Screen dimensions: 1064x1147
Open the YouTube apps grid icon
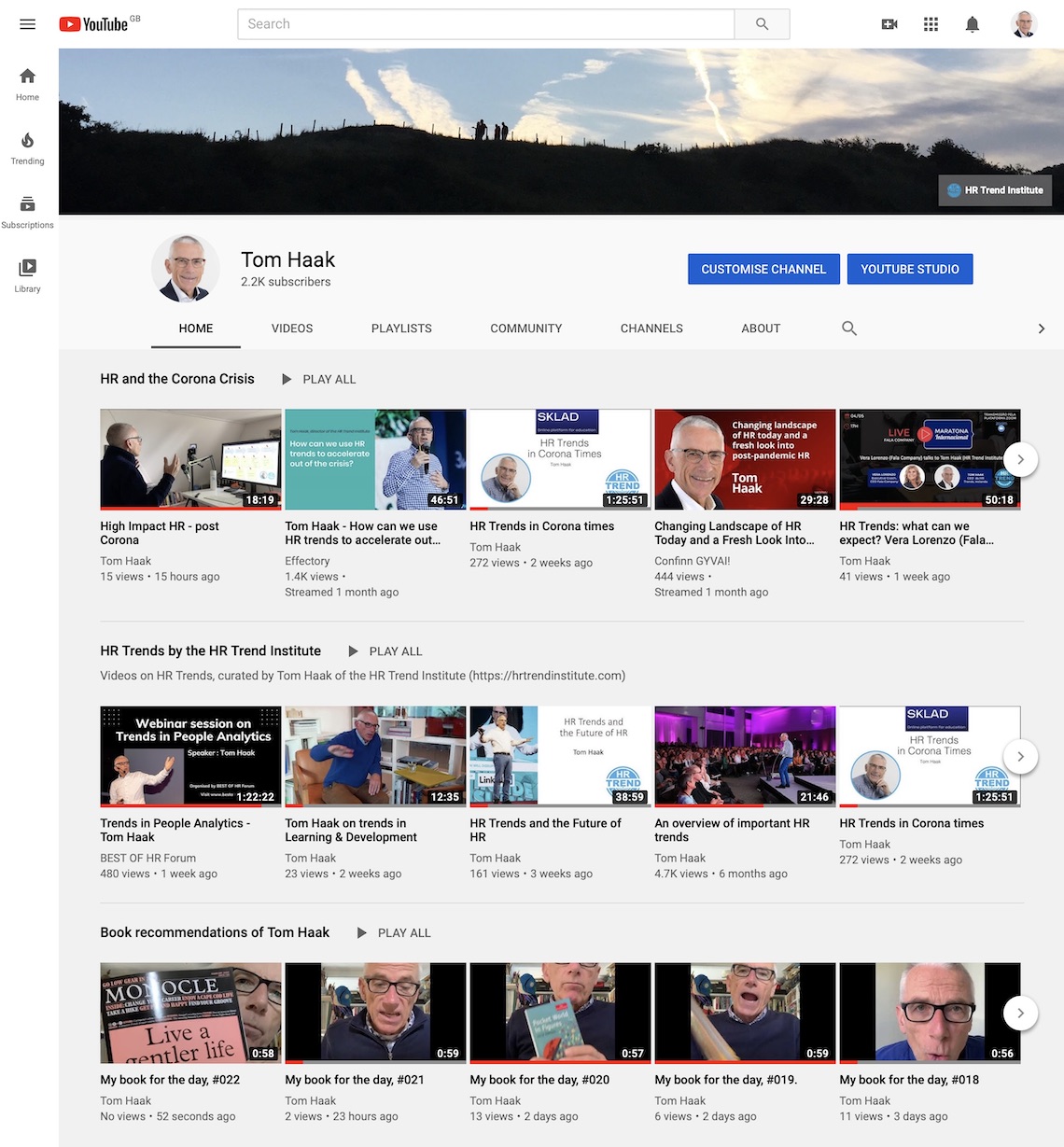click(931, 24)
